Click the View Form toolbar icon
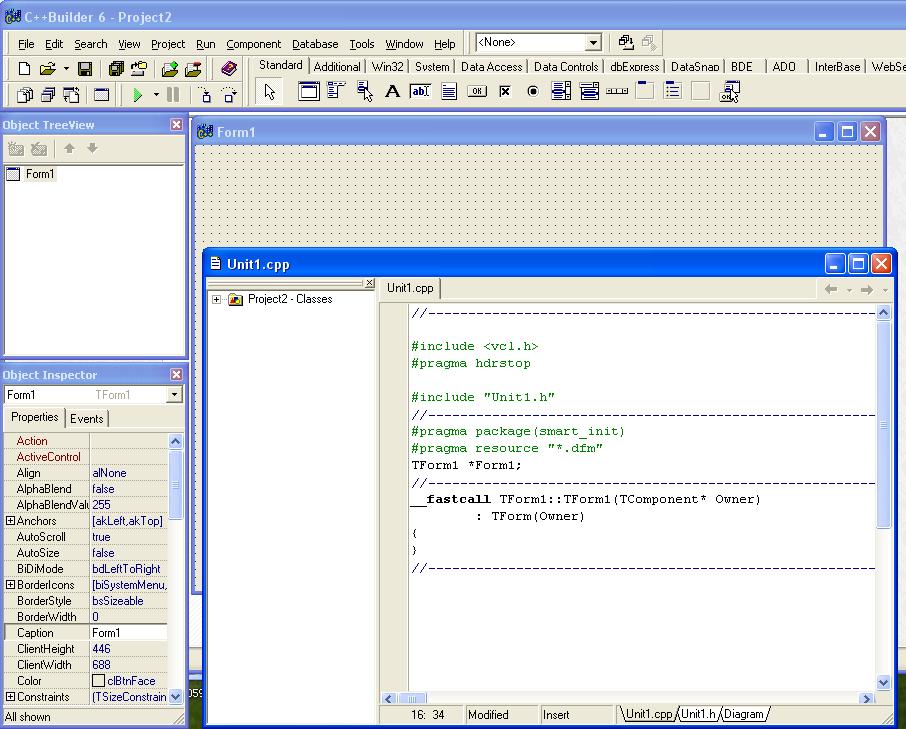Image resolution: width=906 pixels, height=729 pixels. point(48,94)
